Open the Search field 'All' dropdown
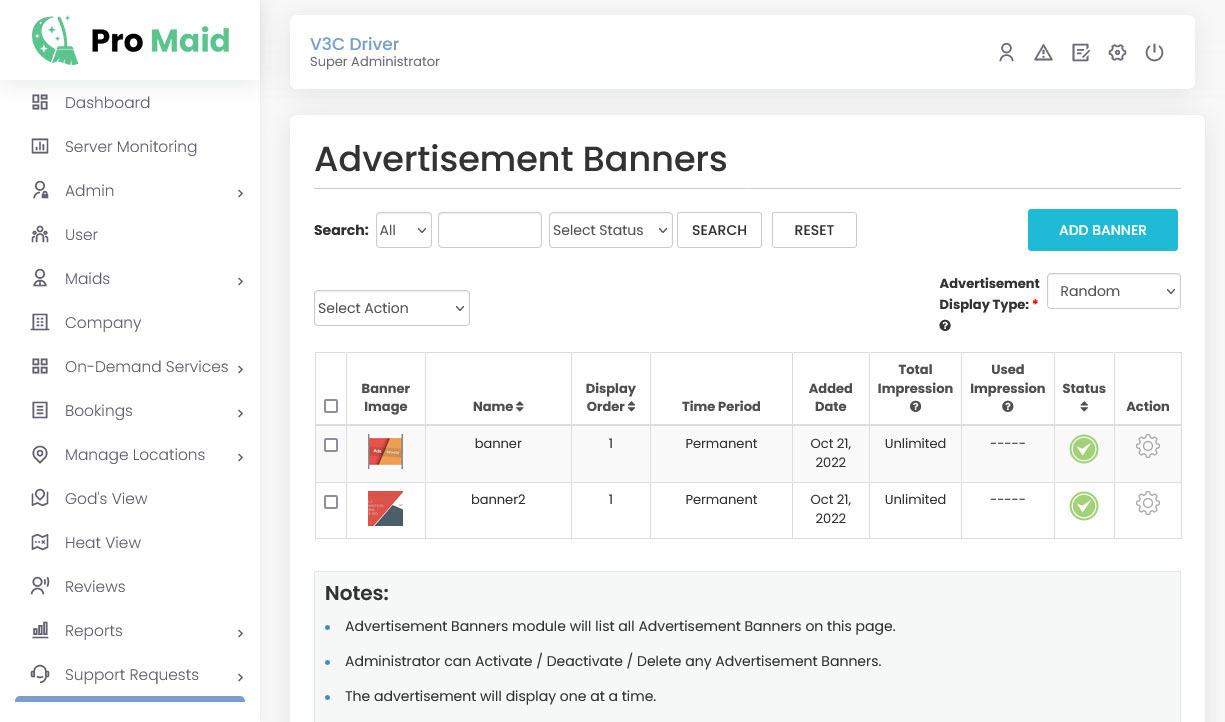 (404, 230)
